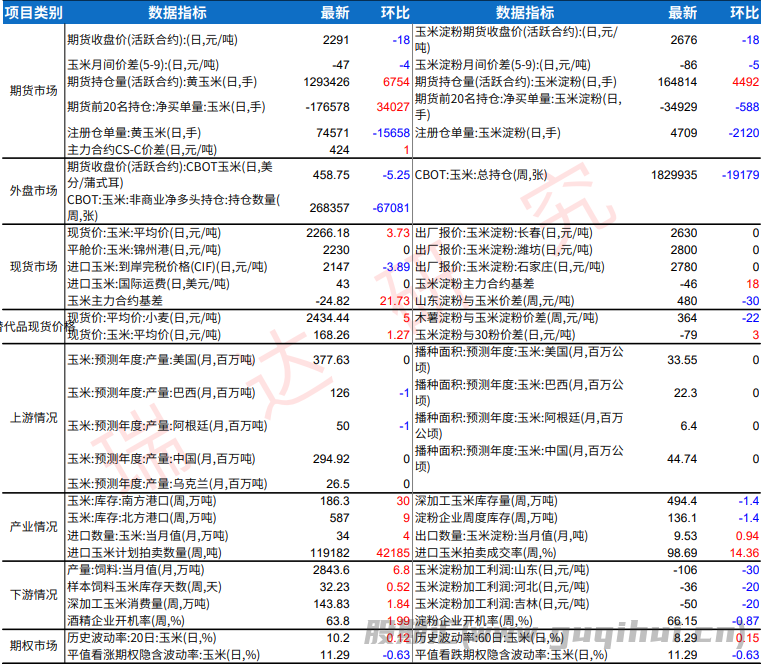This screenshot has height=664, width=765.
Task: Select the 历史波动率:20日:玉米 indicator label
Action: click(141, 637)
